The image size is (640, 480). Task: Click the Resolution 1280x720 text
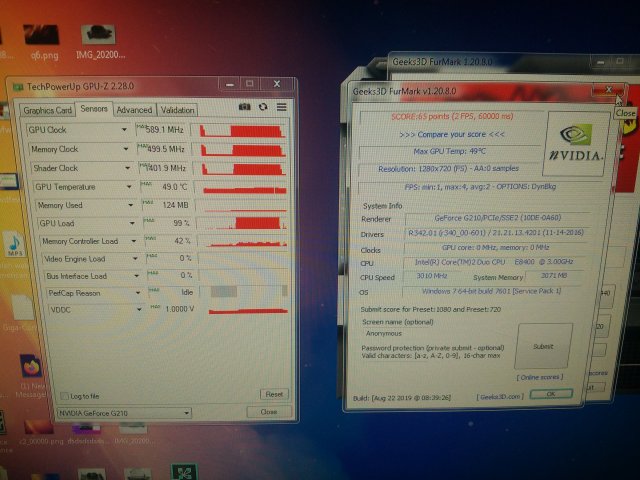[448, 169]
